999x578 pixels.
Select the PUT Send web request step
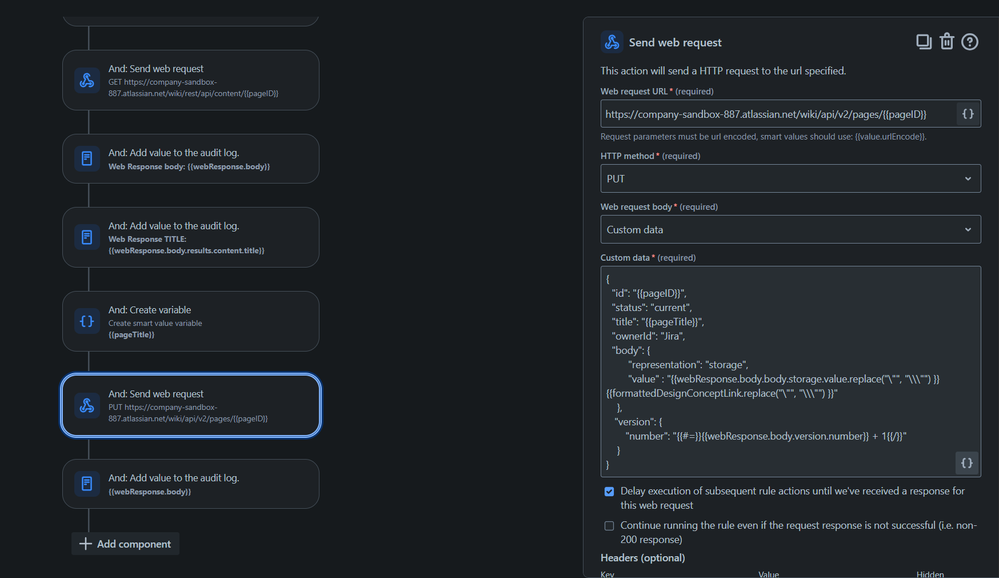click(x=190, y=405)
